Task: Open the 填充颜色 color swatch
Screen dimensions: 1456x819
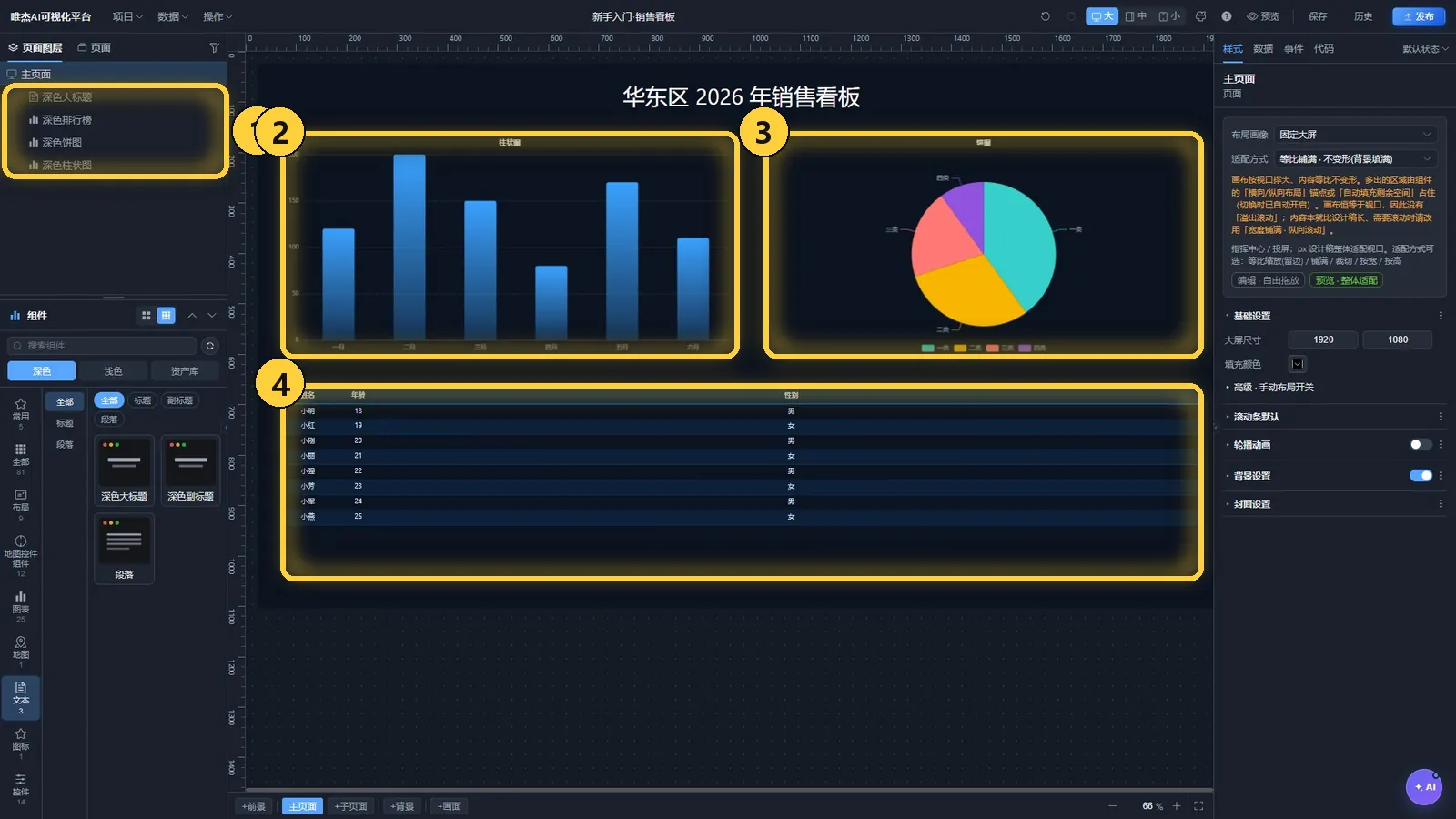Action: 1298,364
